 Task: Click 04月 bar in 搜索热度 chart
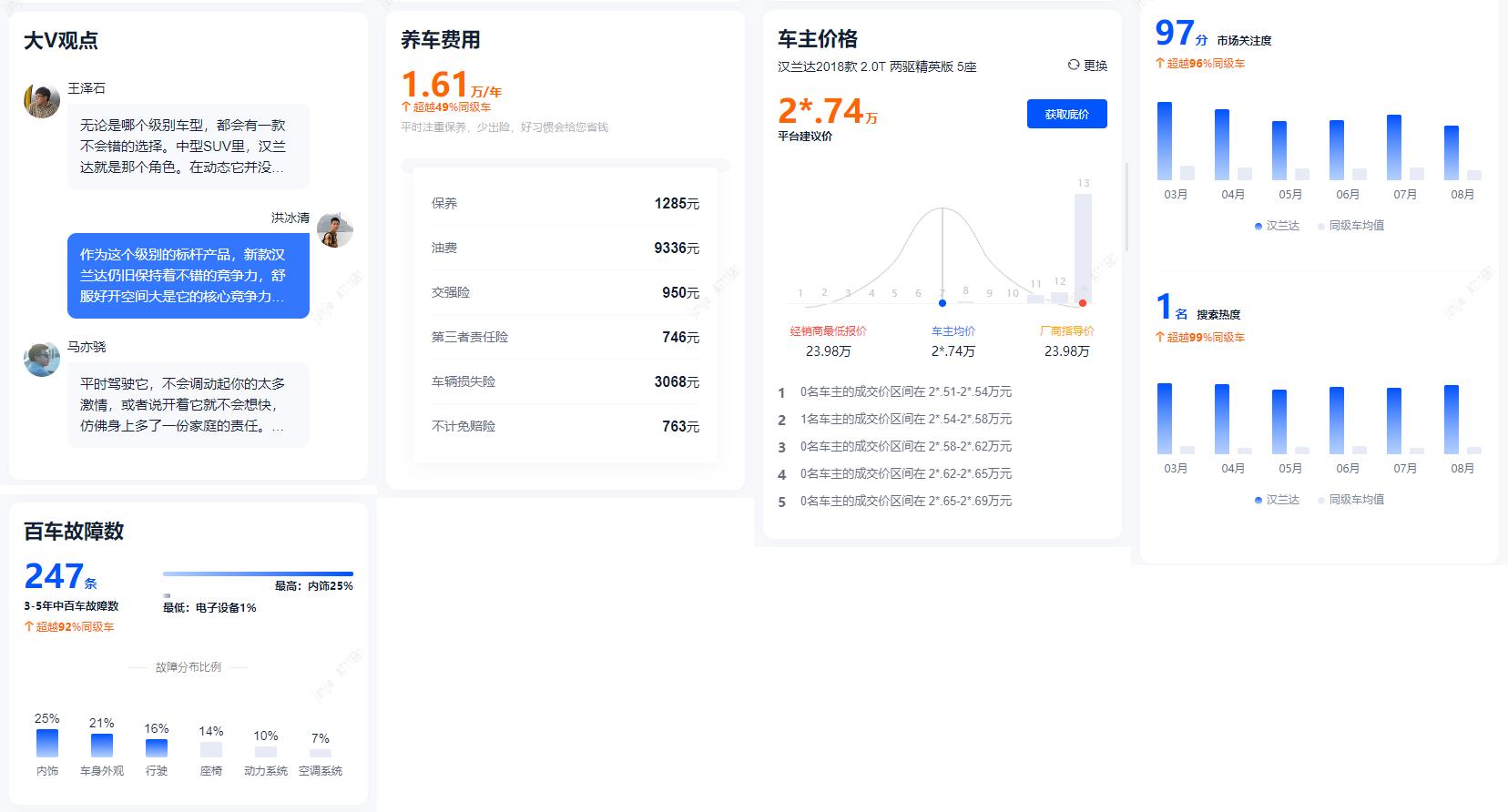tap(1222, 419)
